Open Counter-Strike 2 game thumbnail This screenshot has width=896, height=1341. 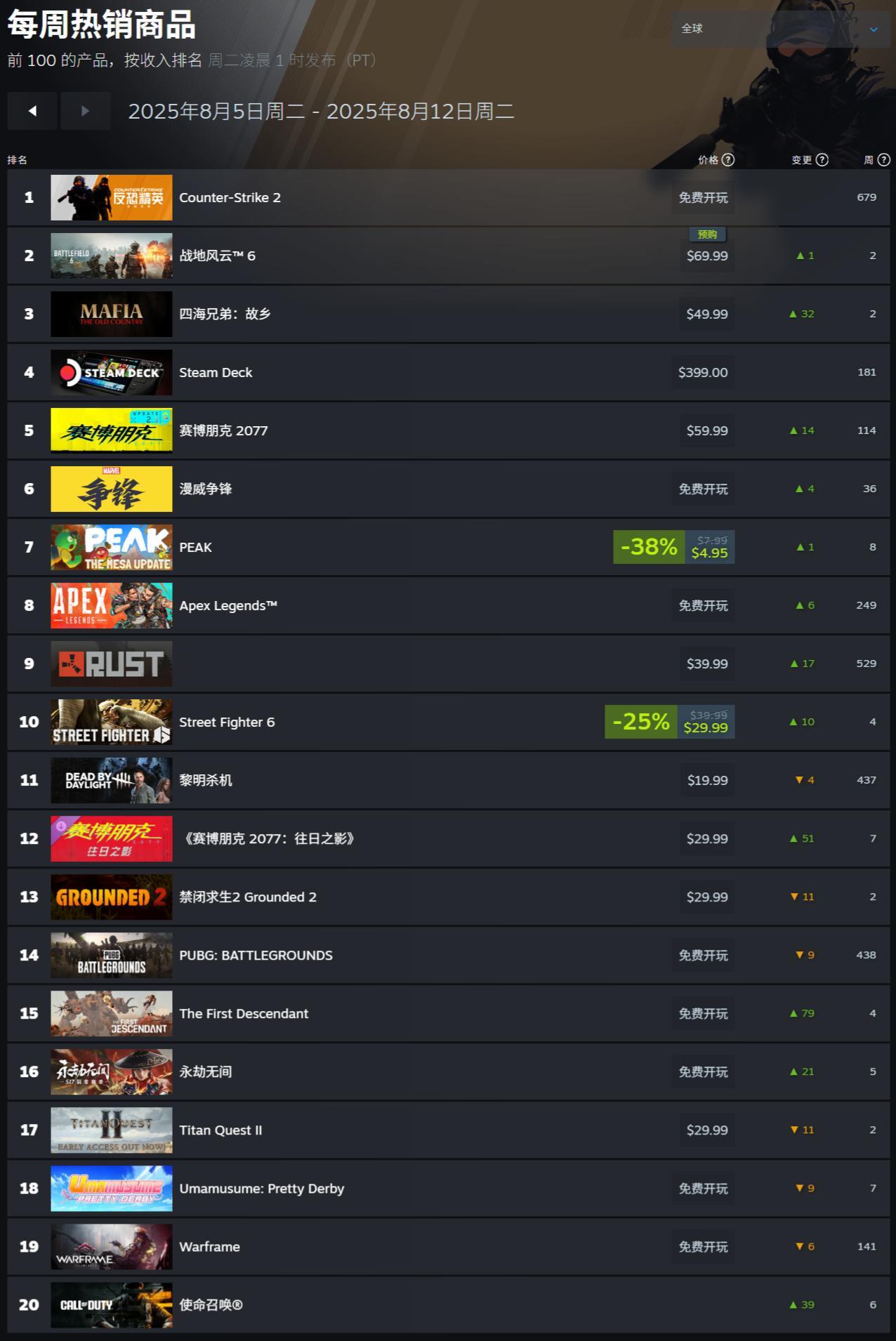pyautogui.click(x=112, y=197)
